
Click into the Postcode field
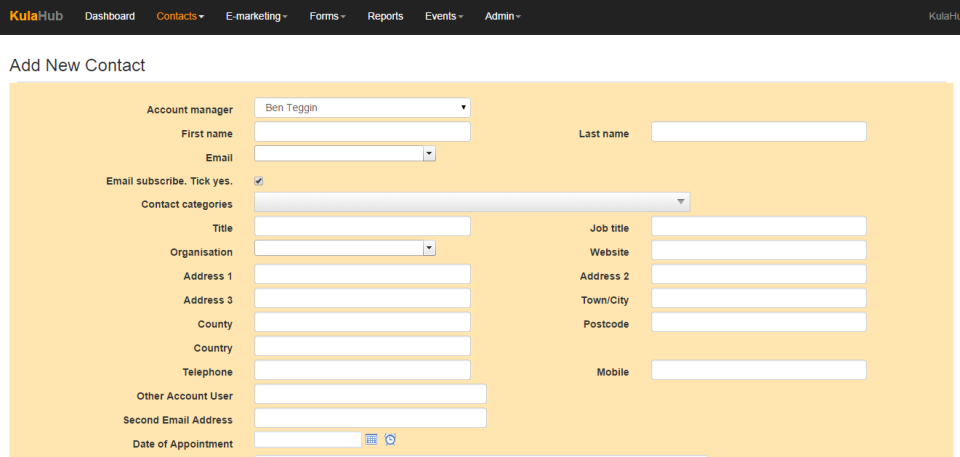point(759,322)
